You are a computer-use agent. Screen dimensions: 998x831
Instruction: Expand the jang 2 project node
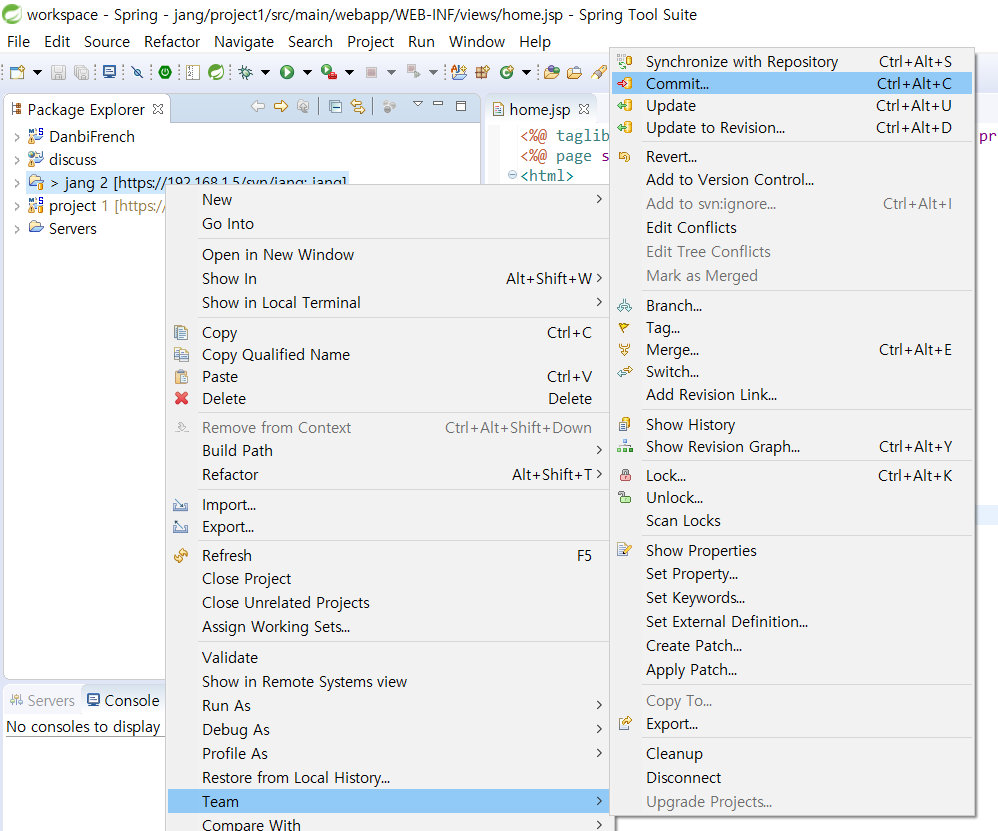(17, 183)
